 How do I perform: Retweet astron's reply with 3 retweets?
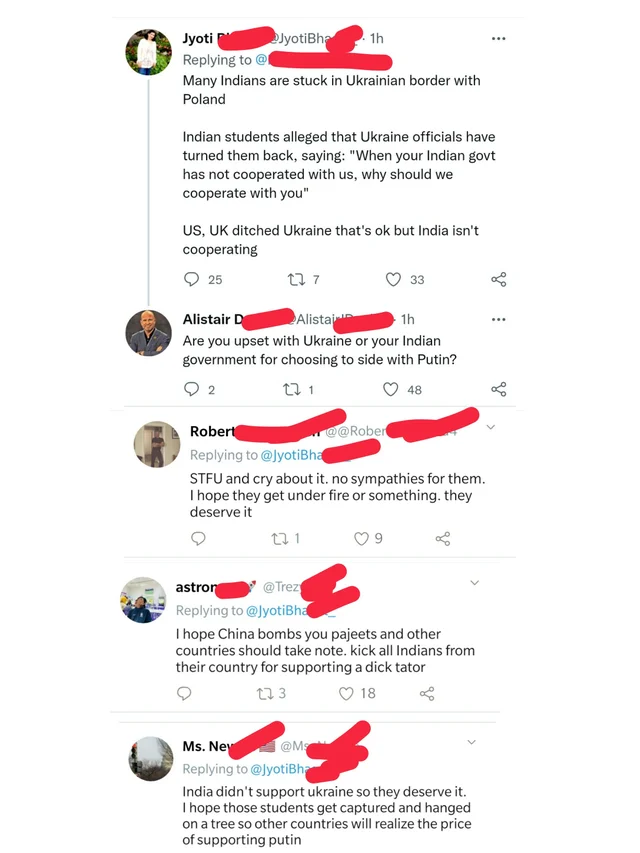[x=265, y=693]
